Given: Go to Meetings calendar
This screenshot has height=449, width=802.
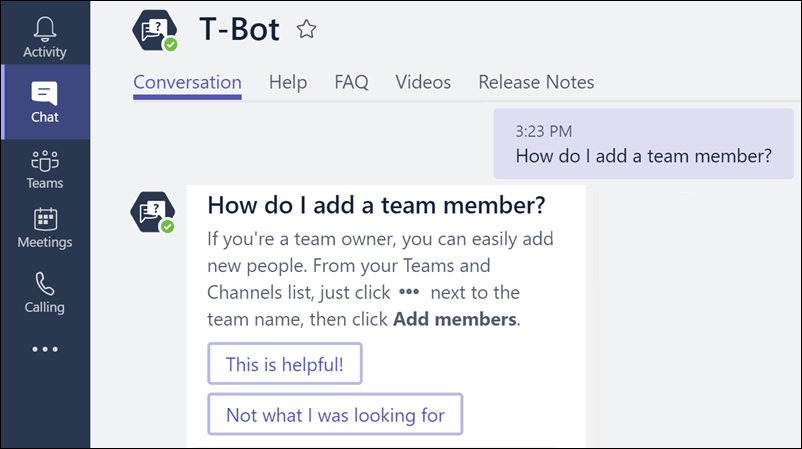Looking at the screenshot, I should point(45,228).
